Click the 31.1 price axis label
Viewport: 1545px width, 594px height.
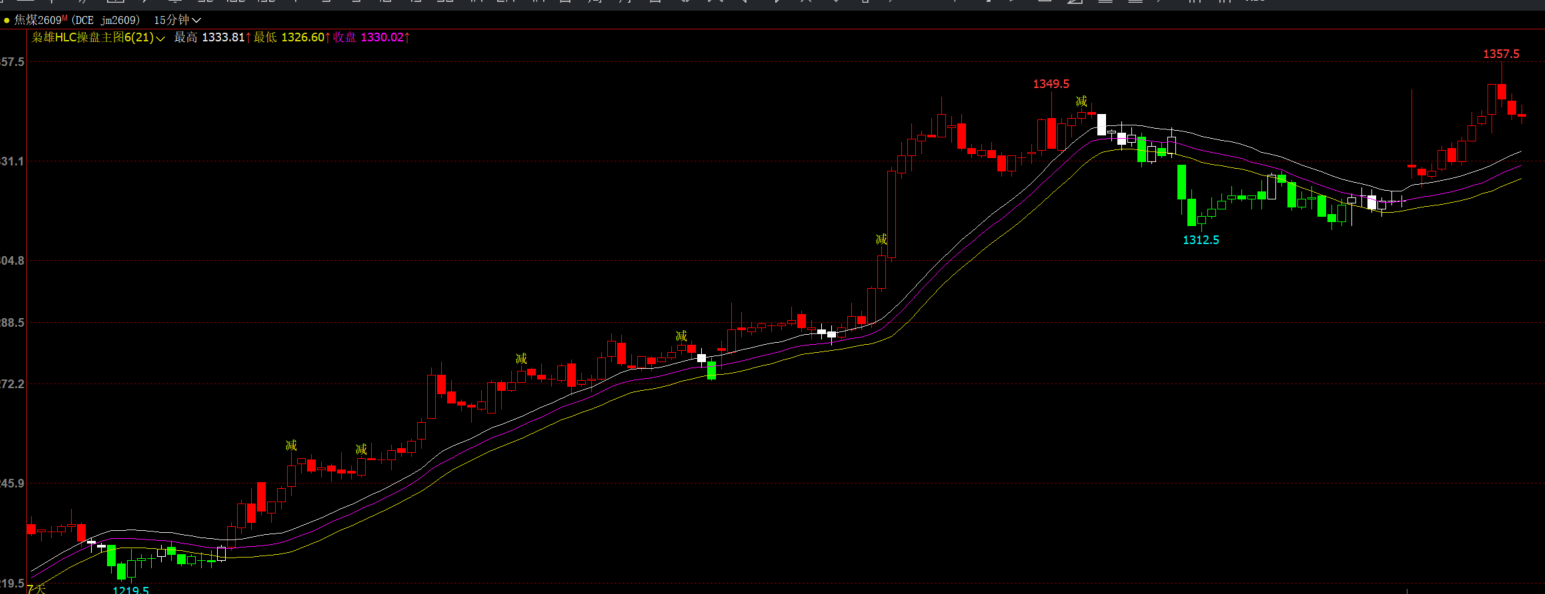12,161
